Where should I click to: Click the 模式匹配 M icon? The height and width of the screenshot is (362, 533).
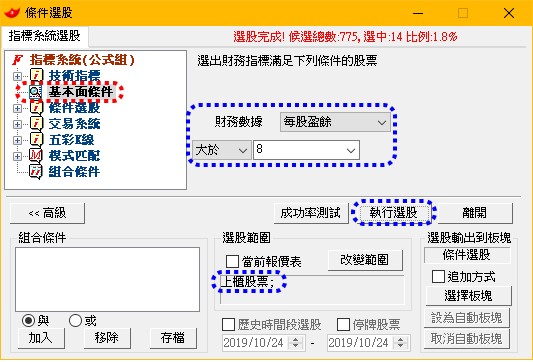point(36,156)
